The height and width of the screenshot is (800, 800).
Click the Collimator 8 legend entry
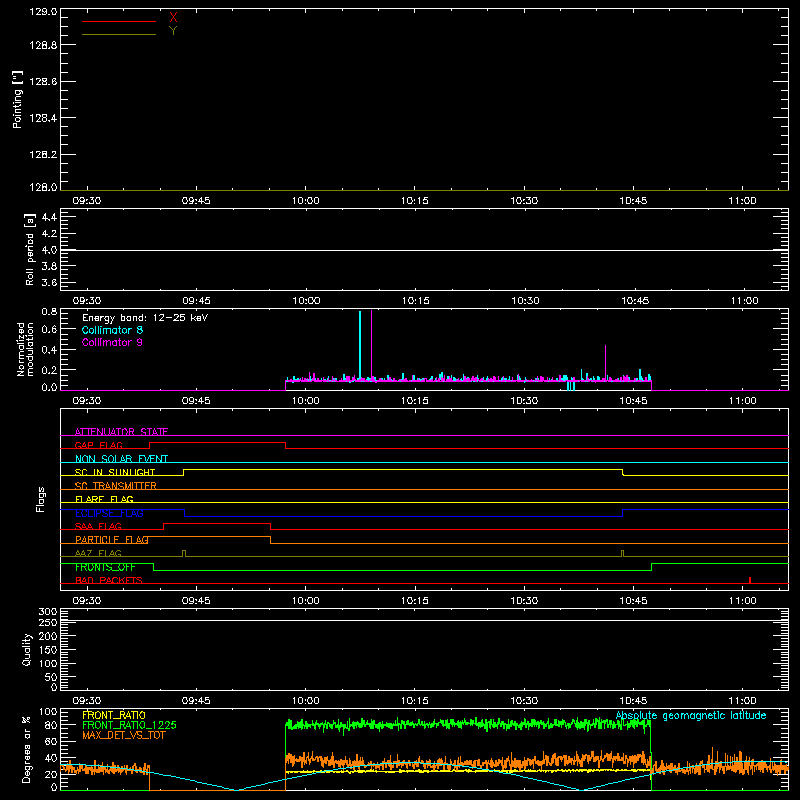[112, 330]
